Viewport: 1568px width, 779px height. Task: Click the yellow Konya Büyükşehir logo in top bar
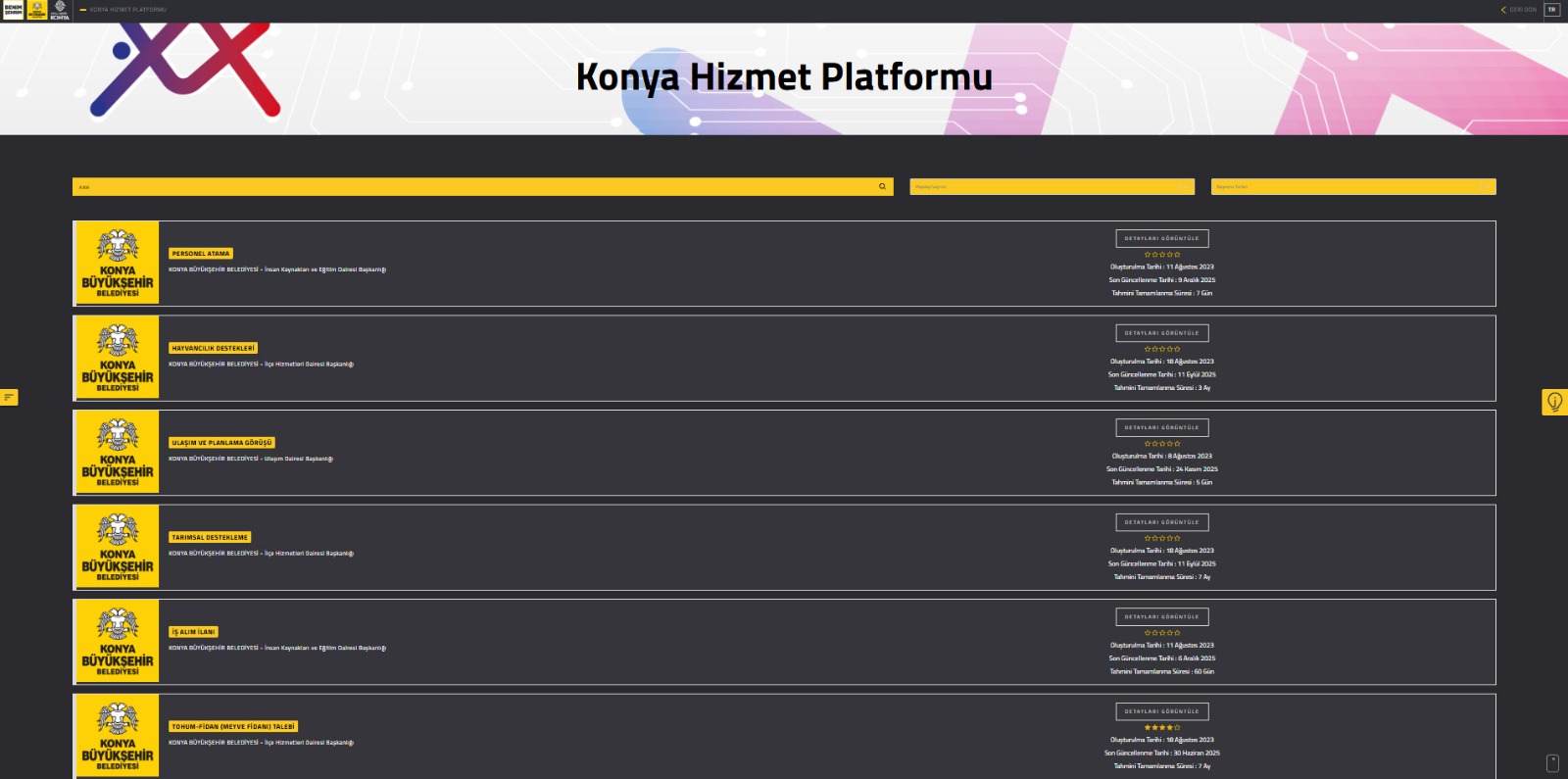coord(37,10)
